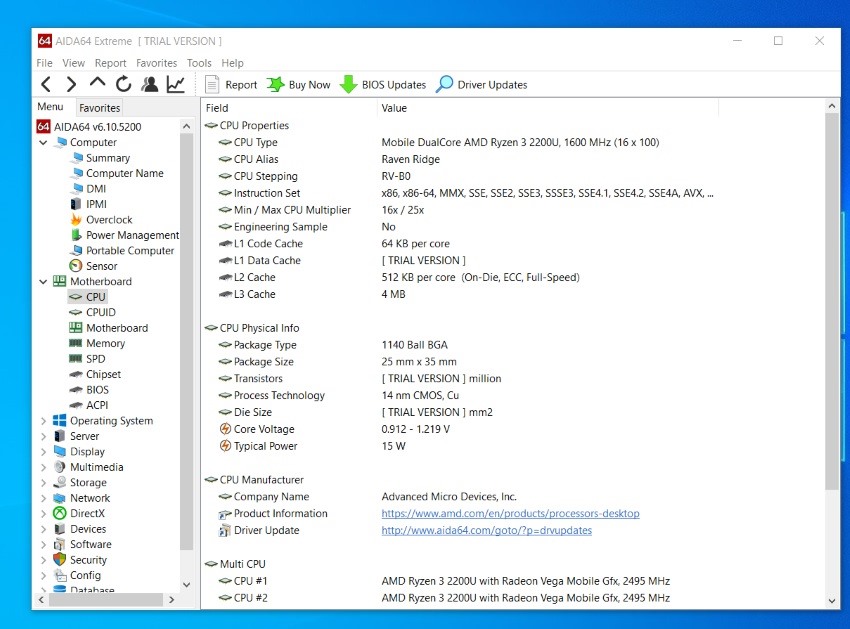Expand the Display node
Image resolution: width=850 pixels, height=629 pixels.
[43, 452]
